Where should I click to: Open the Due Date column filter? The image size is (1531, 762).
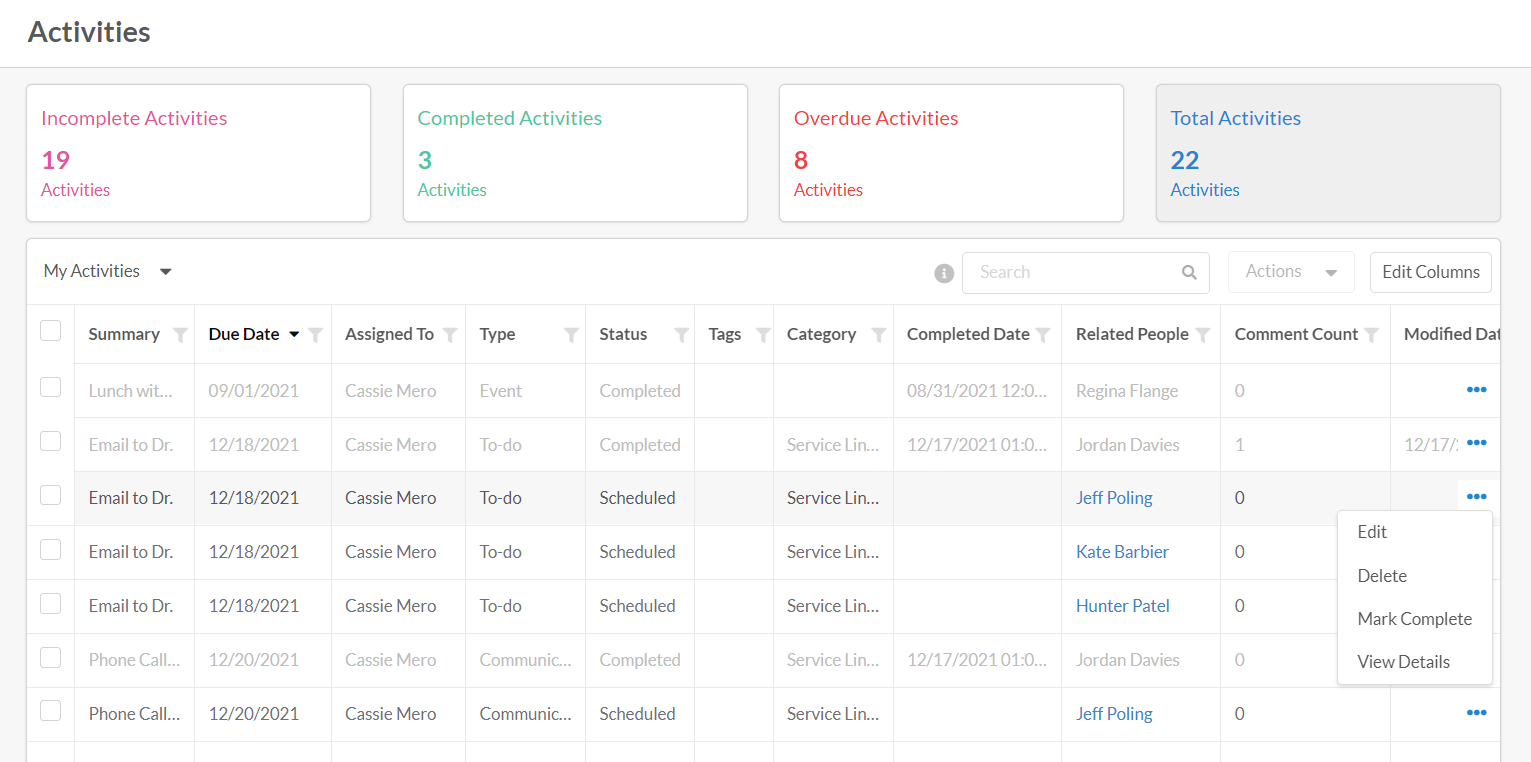(x=315, y=335)
